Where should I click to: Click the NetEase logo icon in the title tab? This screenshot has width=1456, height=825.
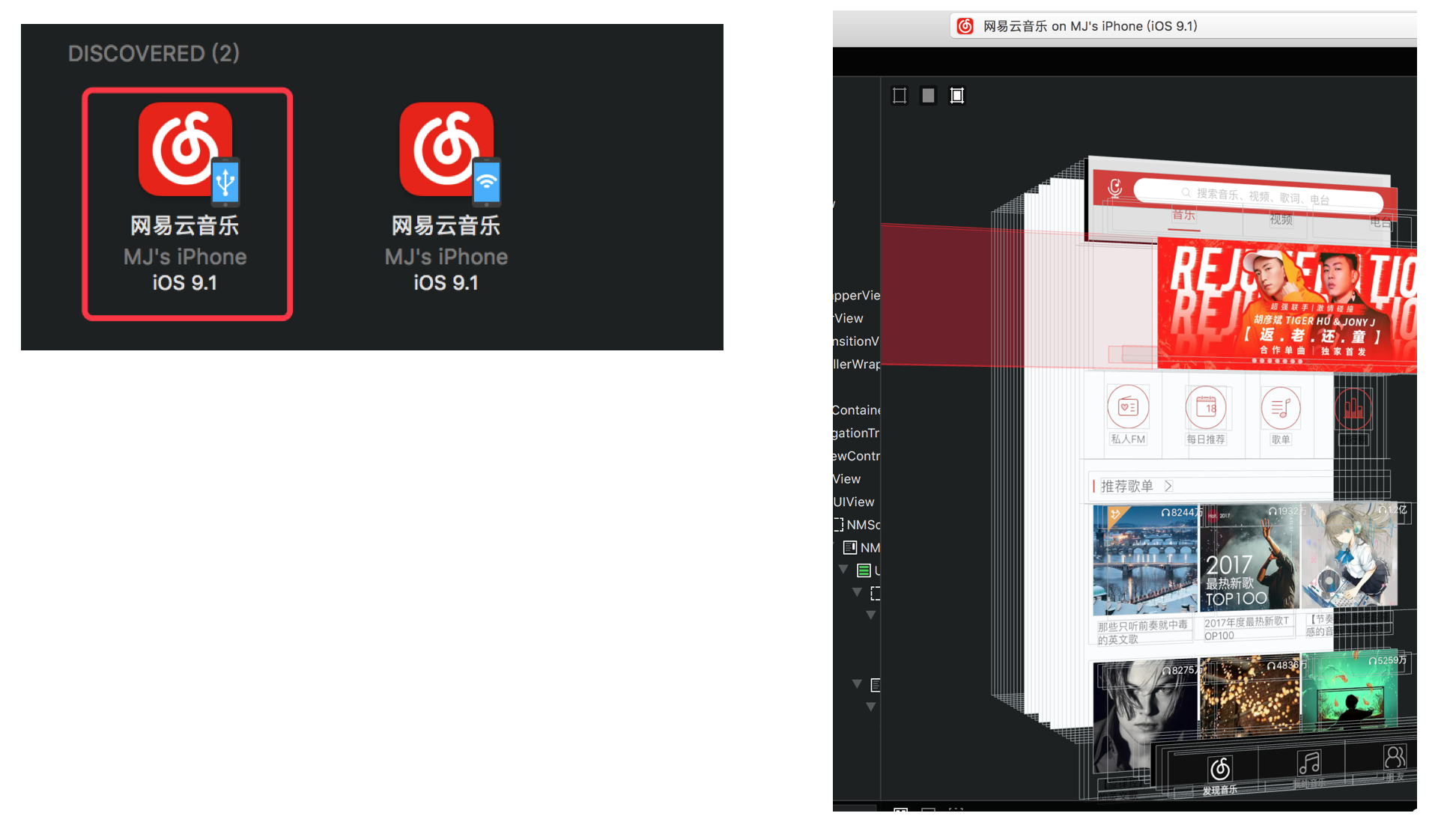point(965,26)
